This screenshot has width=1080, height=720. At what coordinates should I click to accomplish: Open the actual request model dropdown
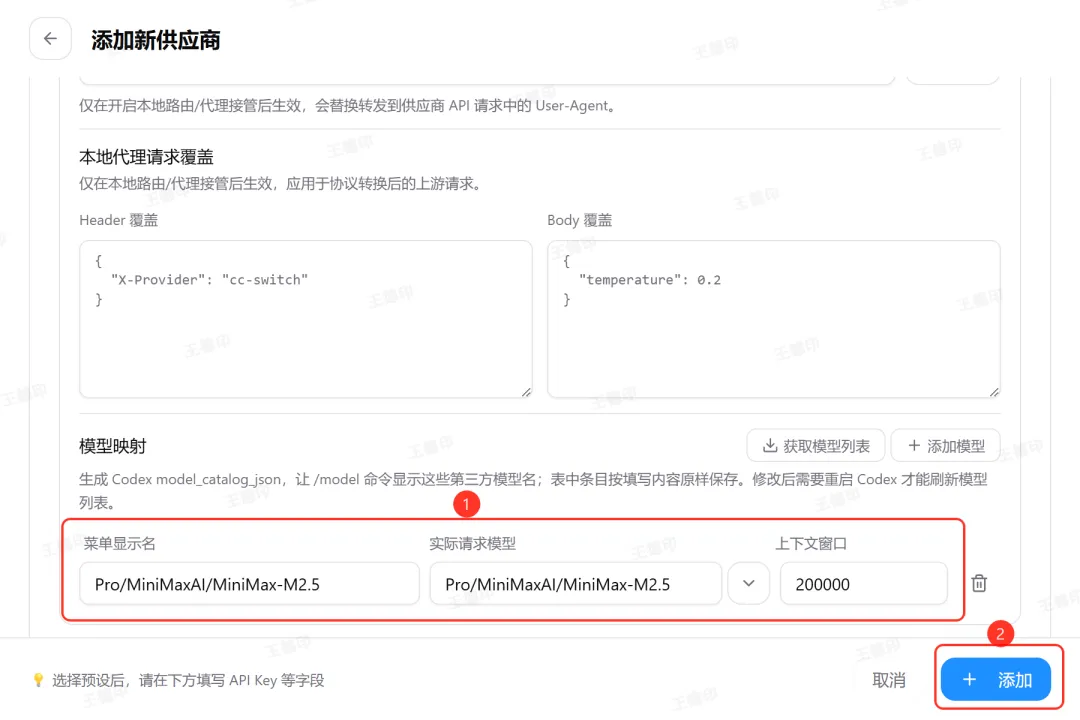point(749,584)
